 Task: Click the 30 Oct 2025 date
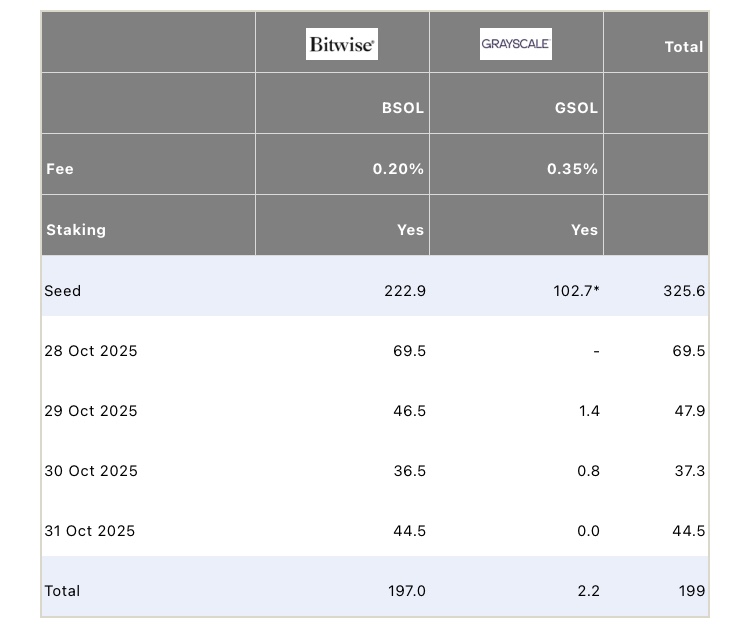pyautogui.click(x=90, y=471)
